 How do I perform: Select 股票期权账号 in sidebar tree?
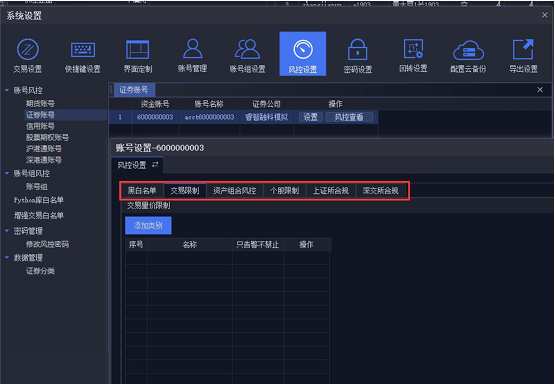(47, 137)
